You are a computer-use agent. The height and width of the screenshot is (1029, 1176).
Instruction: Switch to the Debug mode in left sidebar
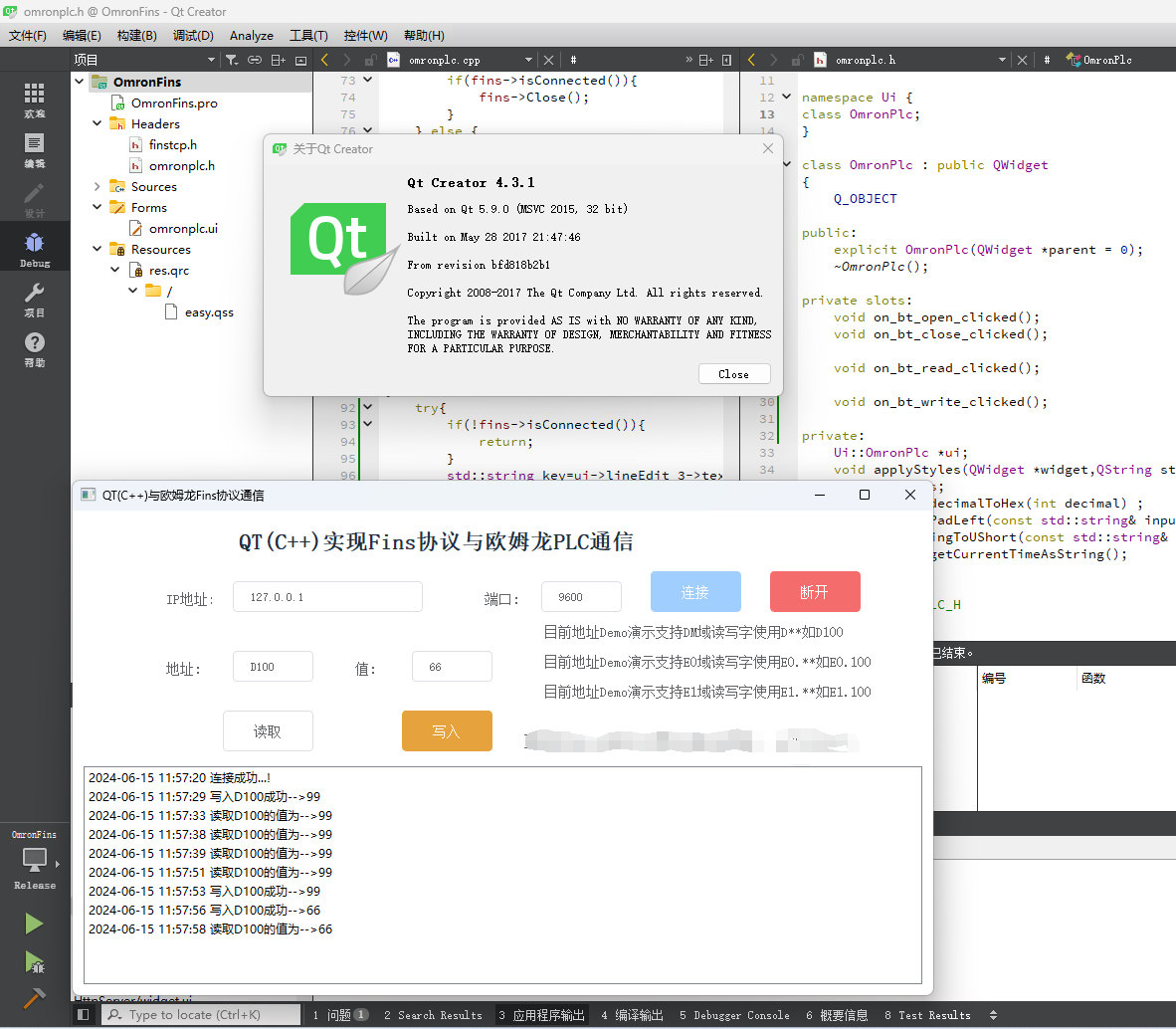33,246
